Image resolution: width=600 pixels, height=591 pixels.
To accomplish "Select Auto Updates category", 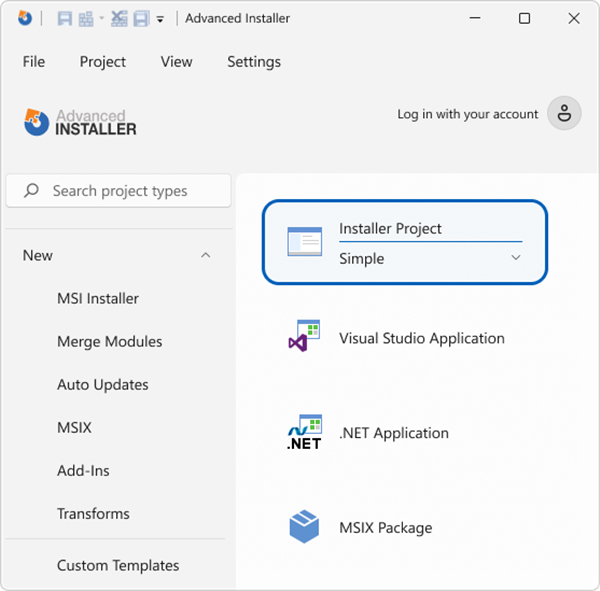I will 103,385.
